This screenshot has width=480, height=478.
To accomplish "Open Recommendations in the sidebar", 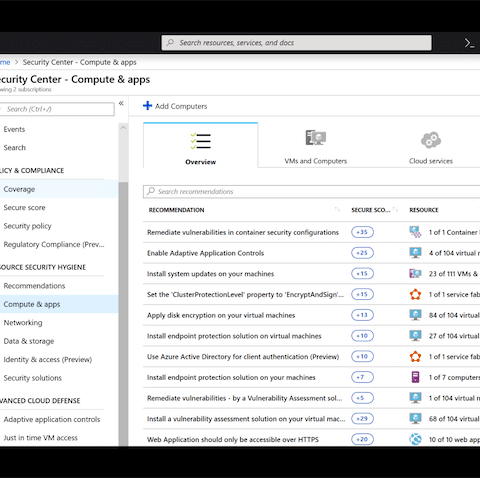I will click(x=34, y=286).
